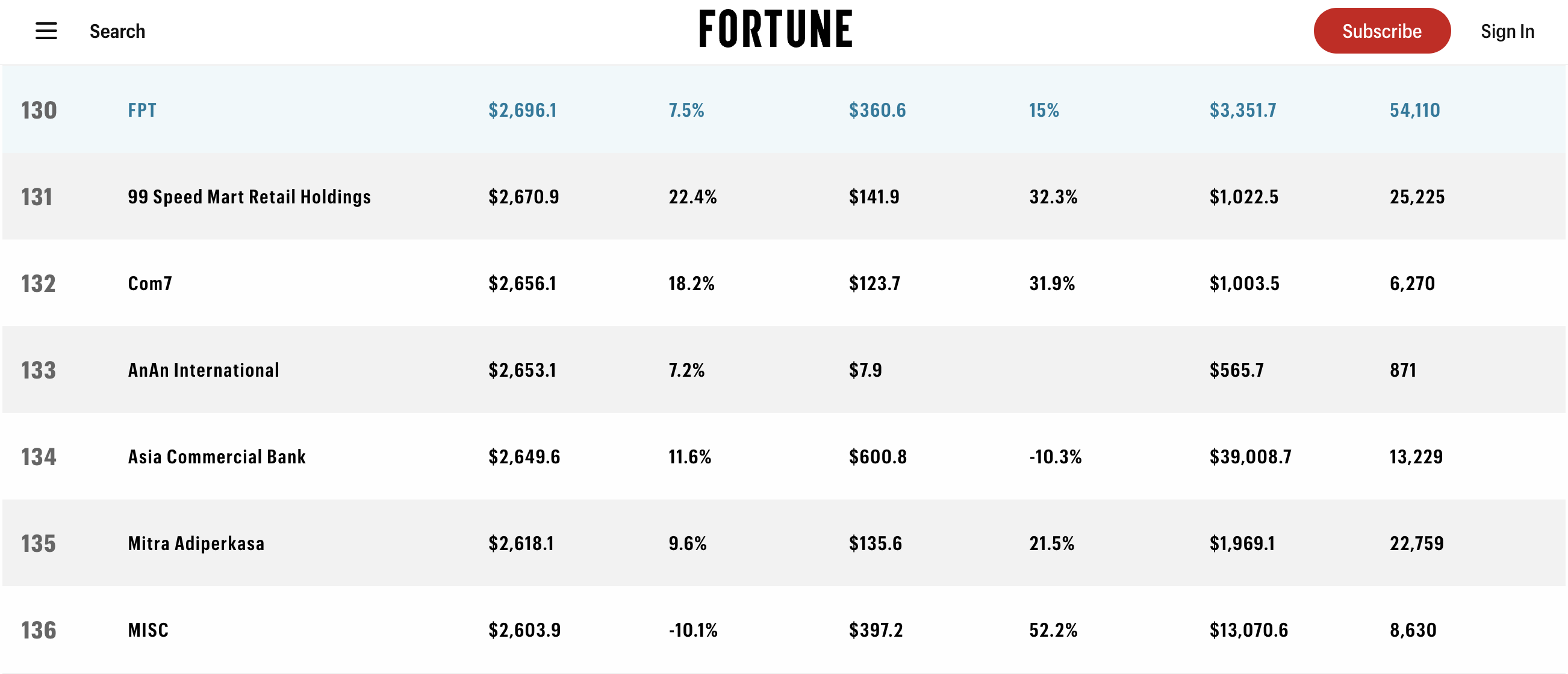Click FPT profits value $360.6
1568x674 pixels.
click(x=877, y=110)
